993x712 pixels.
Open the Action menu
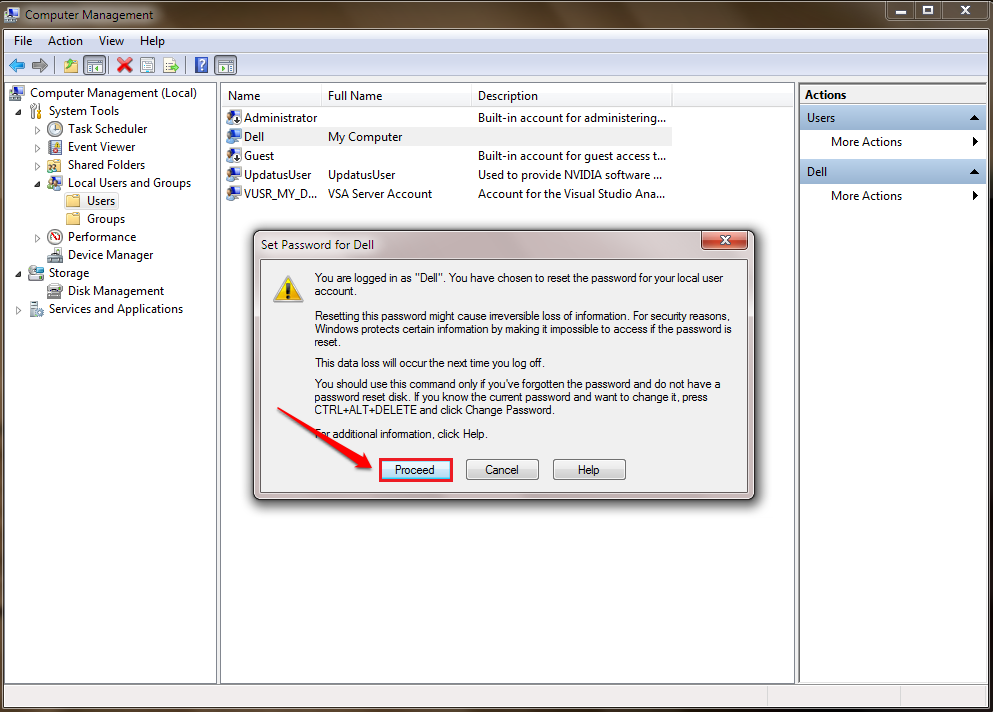[65, 41]
